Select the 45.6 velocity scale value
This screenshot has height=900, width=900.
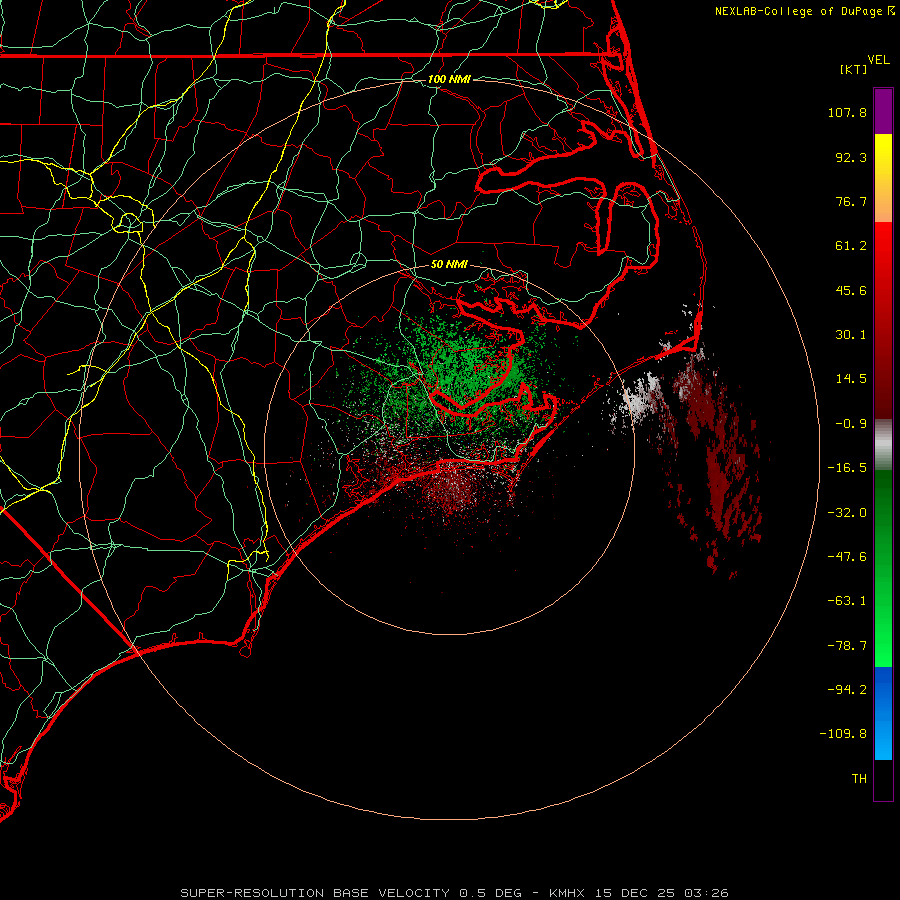[x=851, y=290]
